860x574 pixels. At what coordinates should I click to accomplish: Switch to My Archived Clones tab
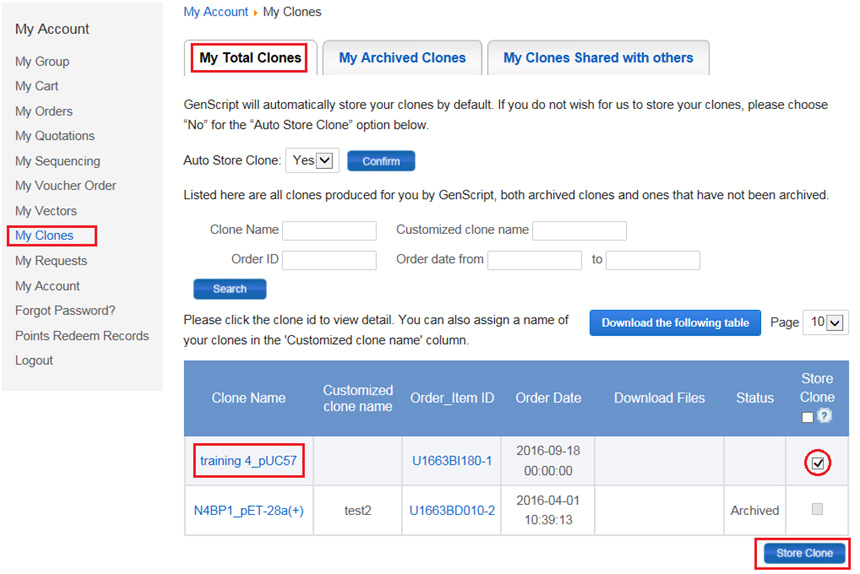[402, 58]
